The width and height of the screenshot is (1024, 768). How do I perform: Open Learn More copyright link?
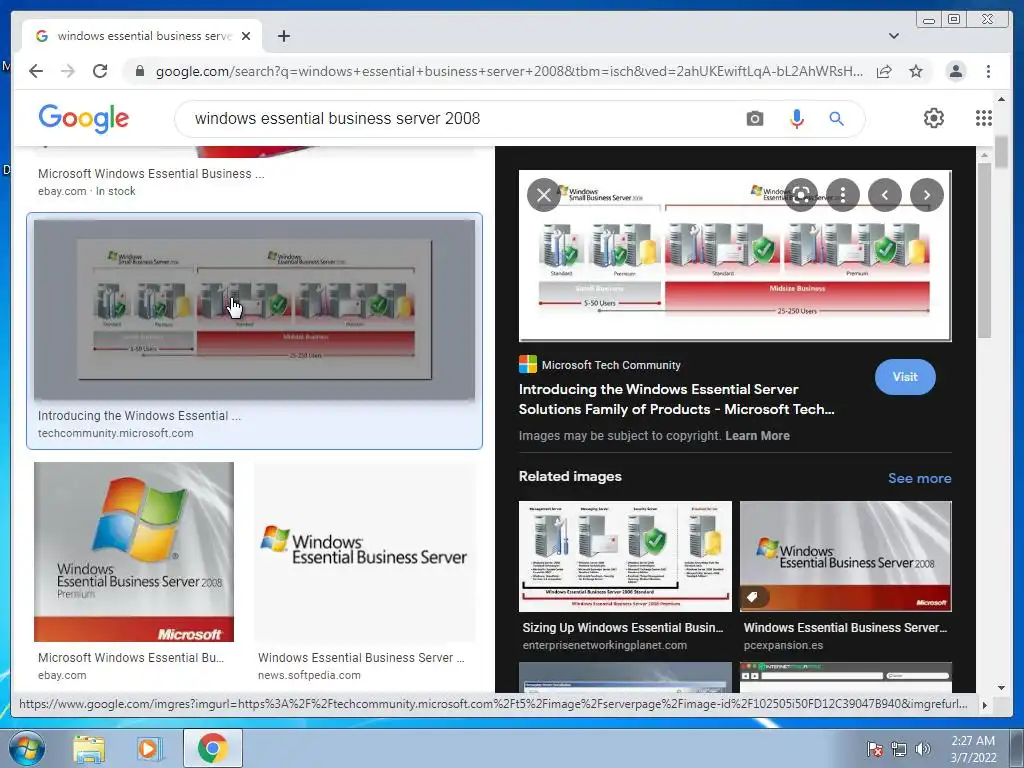click(758, 436)
